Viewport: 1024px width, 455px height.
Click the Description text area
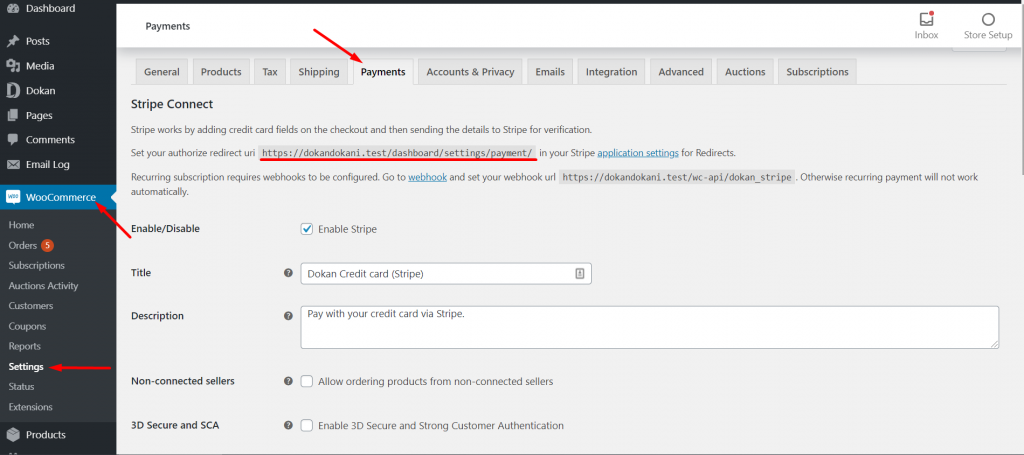coord(650,328)
